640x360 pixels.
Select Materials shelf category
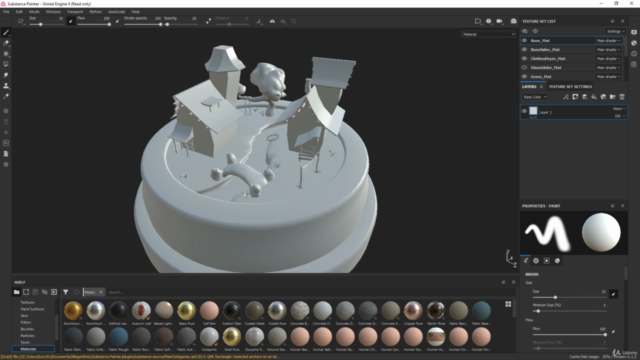(x=33, y=349)
